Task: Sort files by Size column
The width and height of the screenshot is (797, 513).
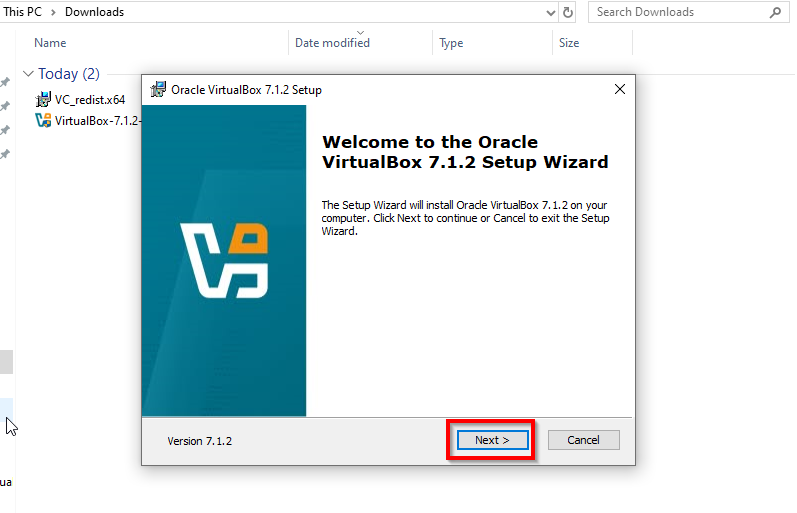Action: pyautogui.click(x=569, y=43)
